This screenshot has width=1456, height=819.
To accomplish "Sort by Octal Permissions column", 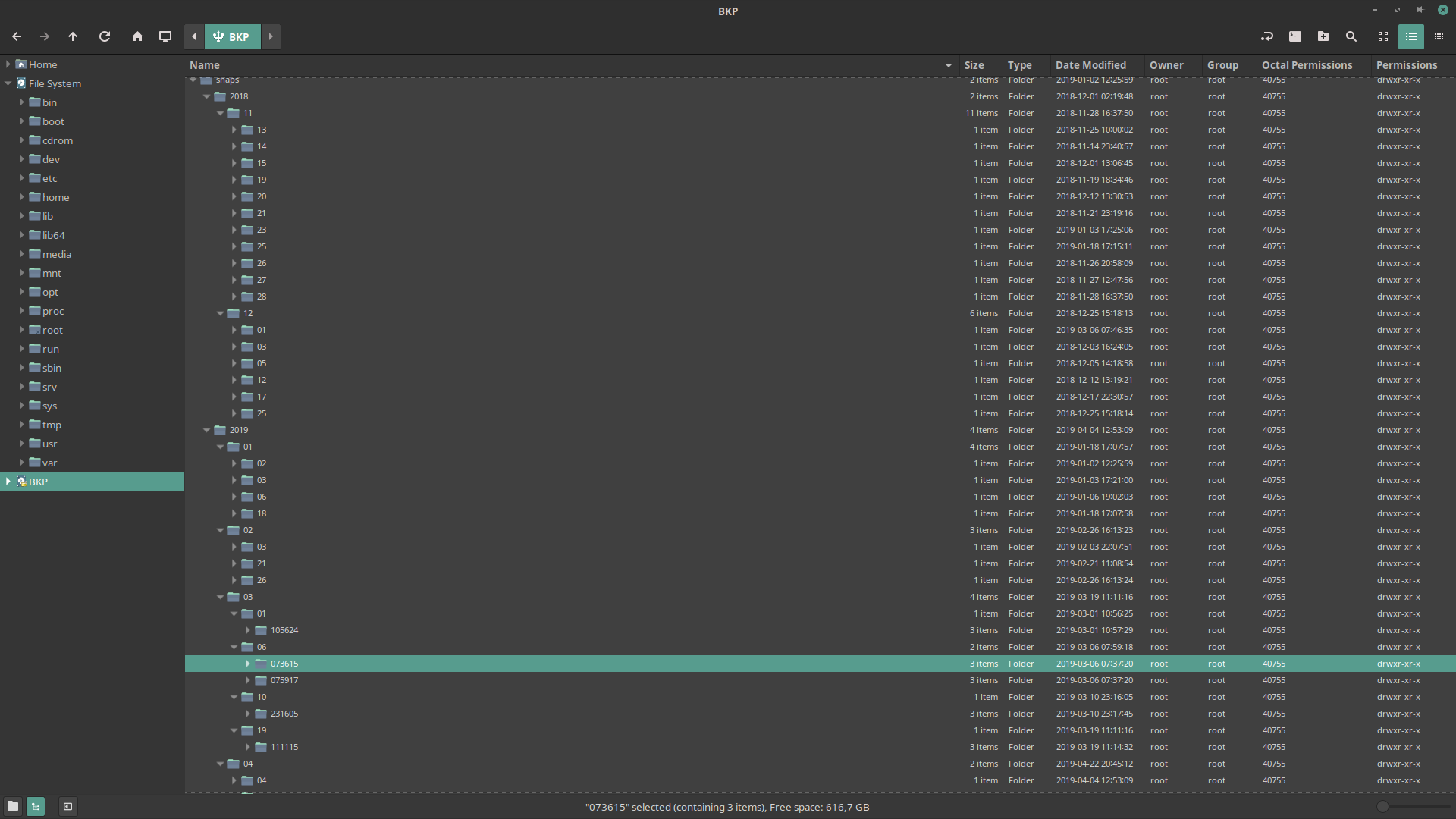I will pyautogui.click(x=1313, y=65).
